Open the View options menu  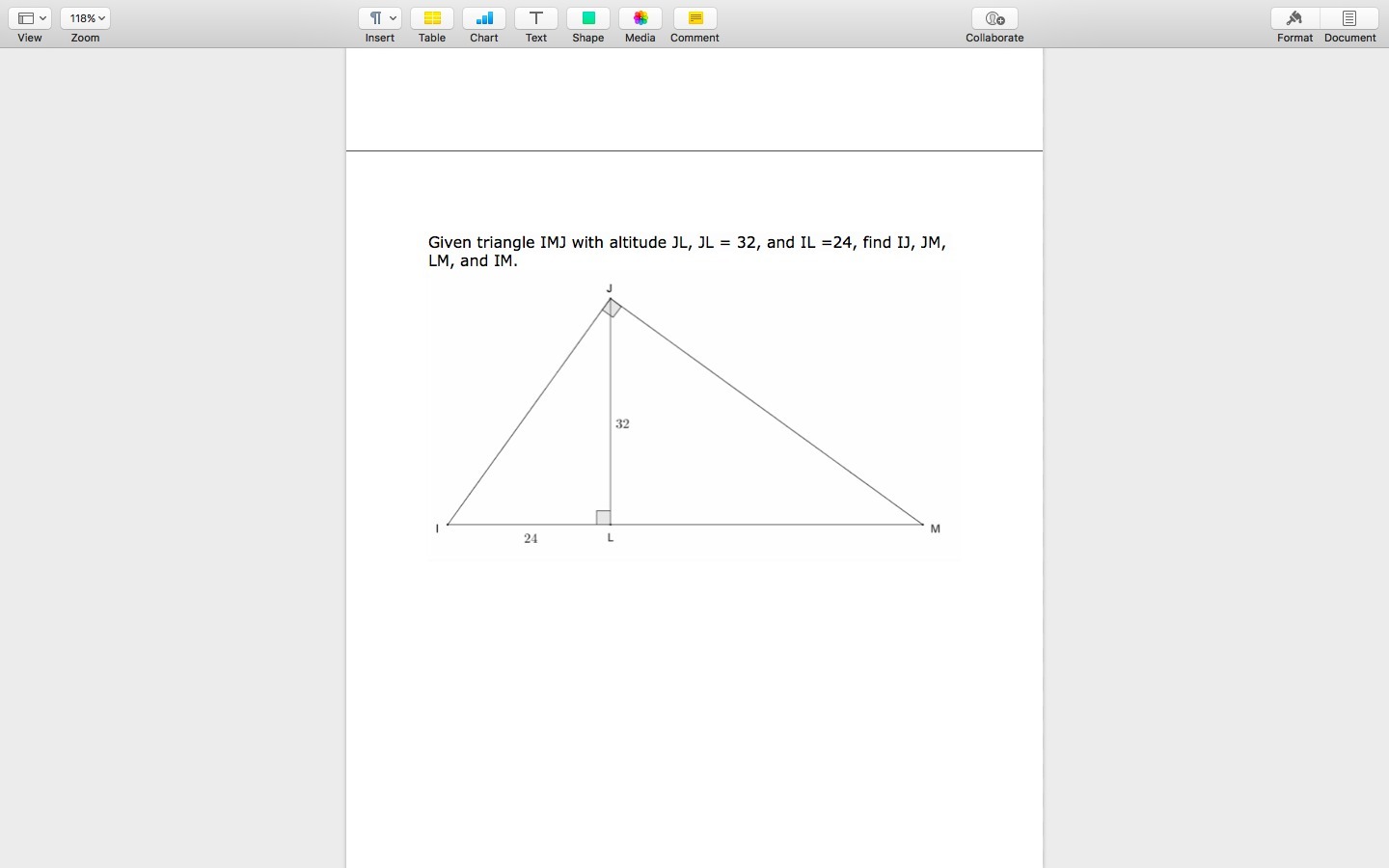pos(30,18)
